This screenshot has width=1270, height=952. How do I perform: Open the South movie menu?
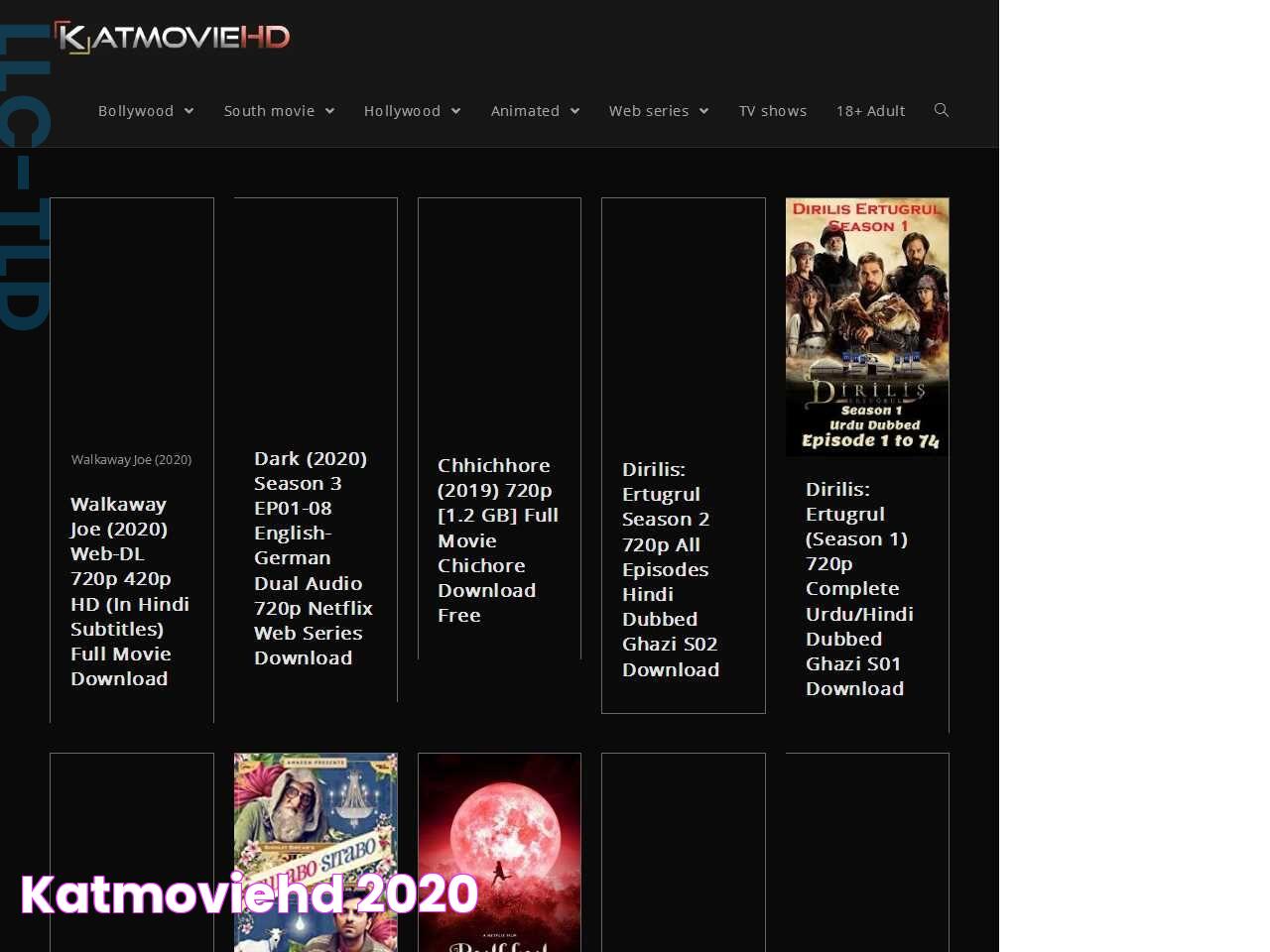pos(269,111)
